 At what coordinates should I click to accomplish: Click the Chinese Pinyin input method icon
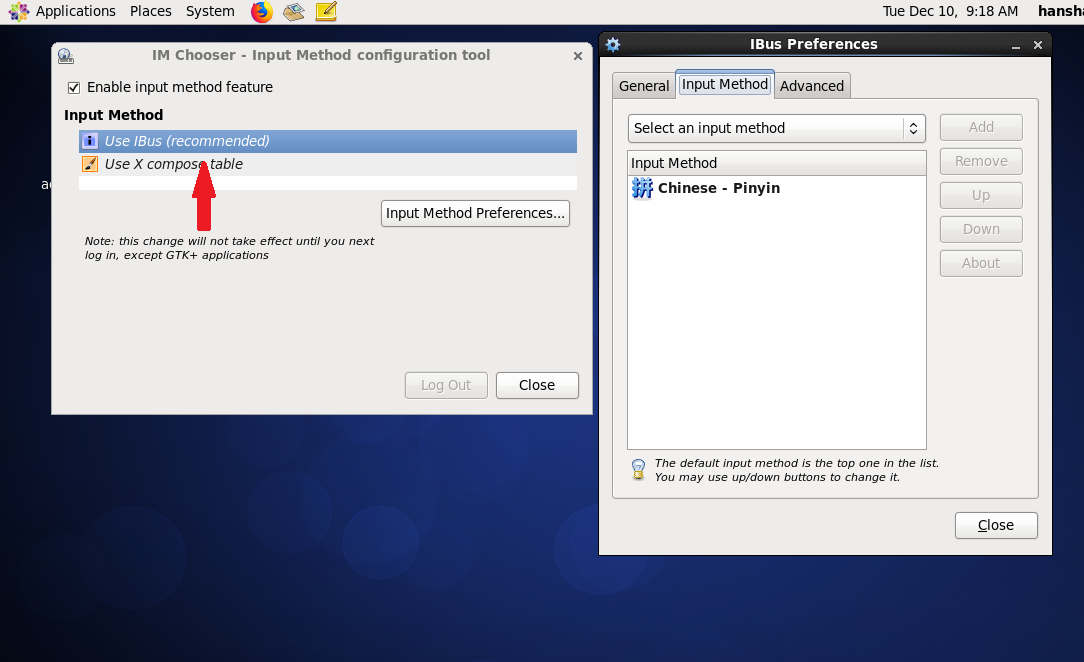(642, 188)
